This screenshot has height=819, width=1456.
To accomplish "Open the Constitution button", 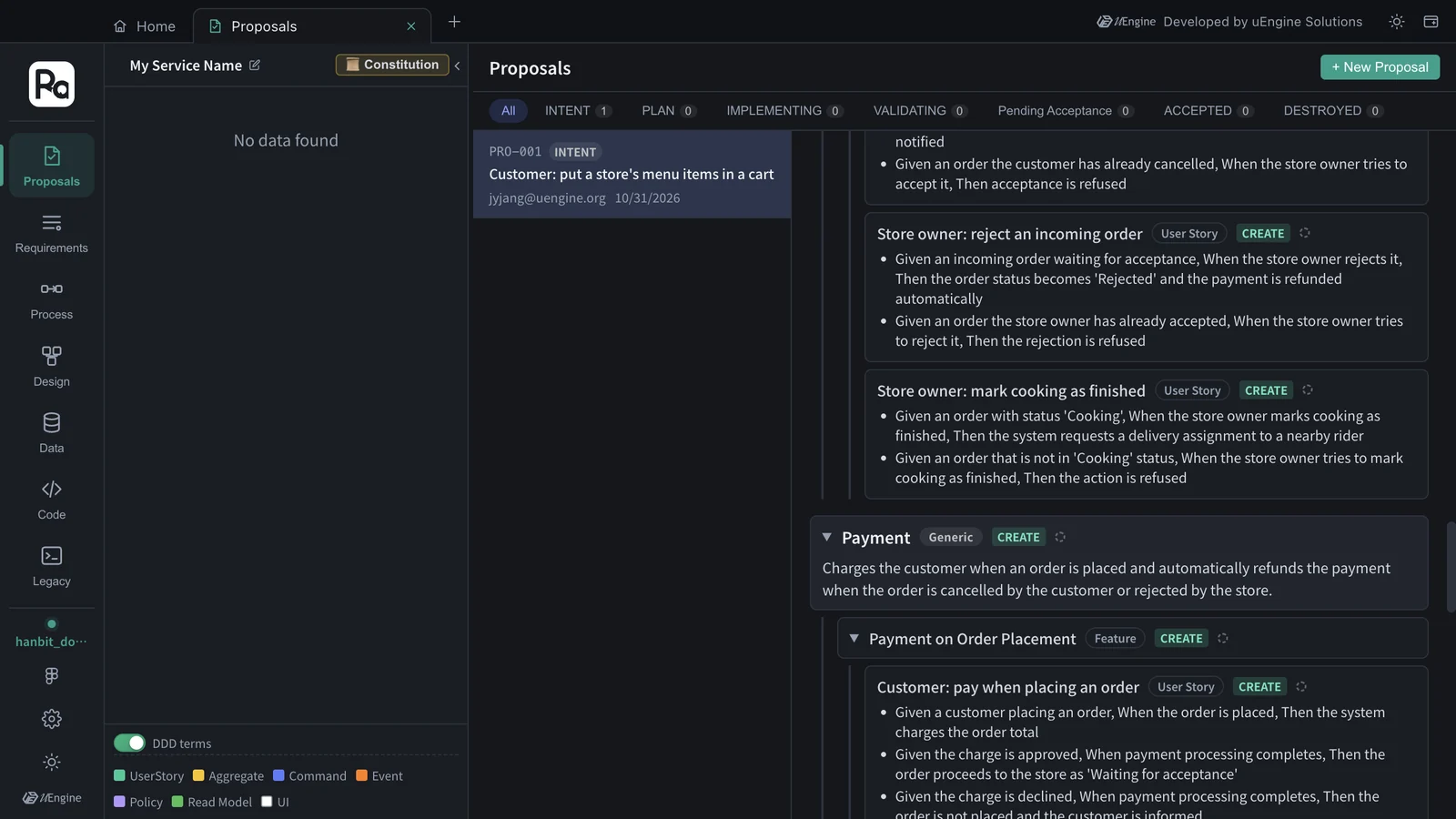I will pos(392,65).
